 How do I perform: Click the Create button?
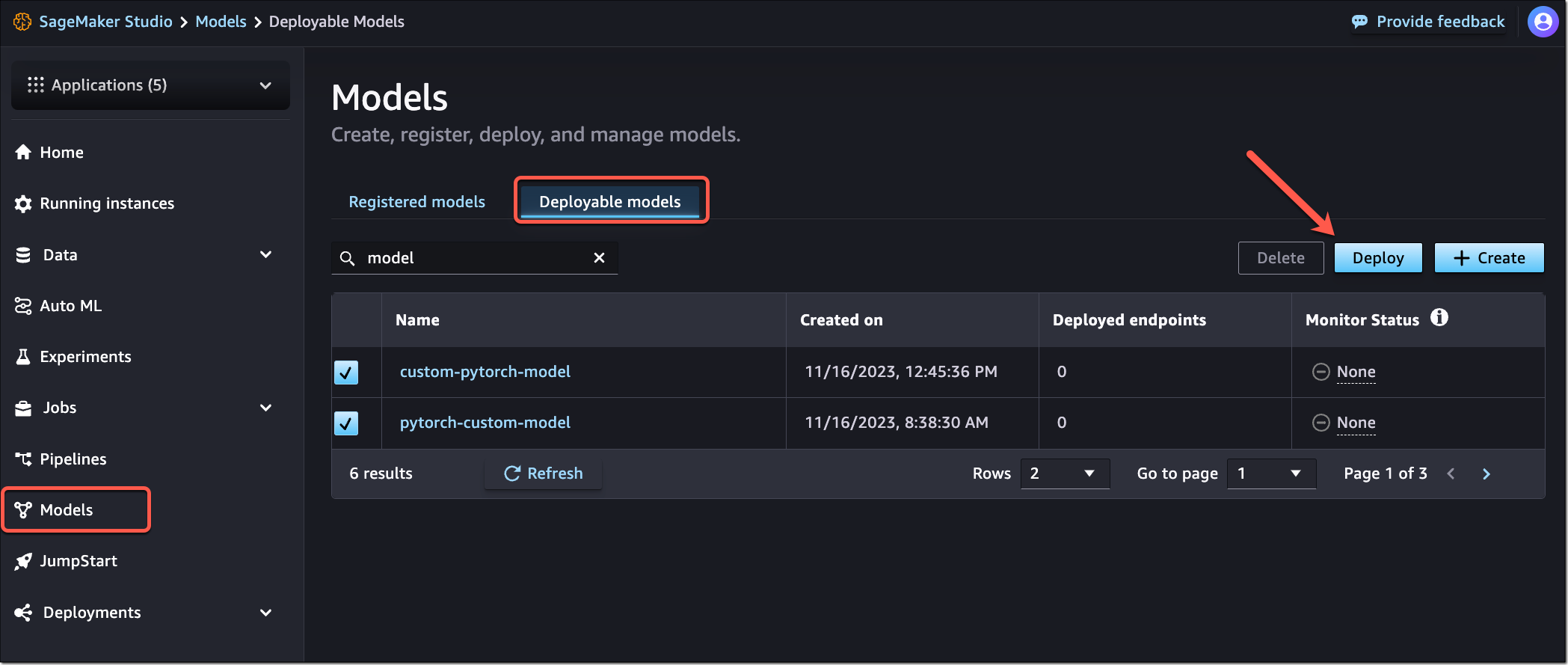pos(1489,258)
